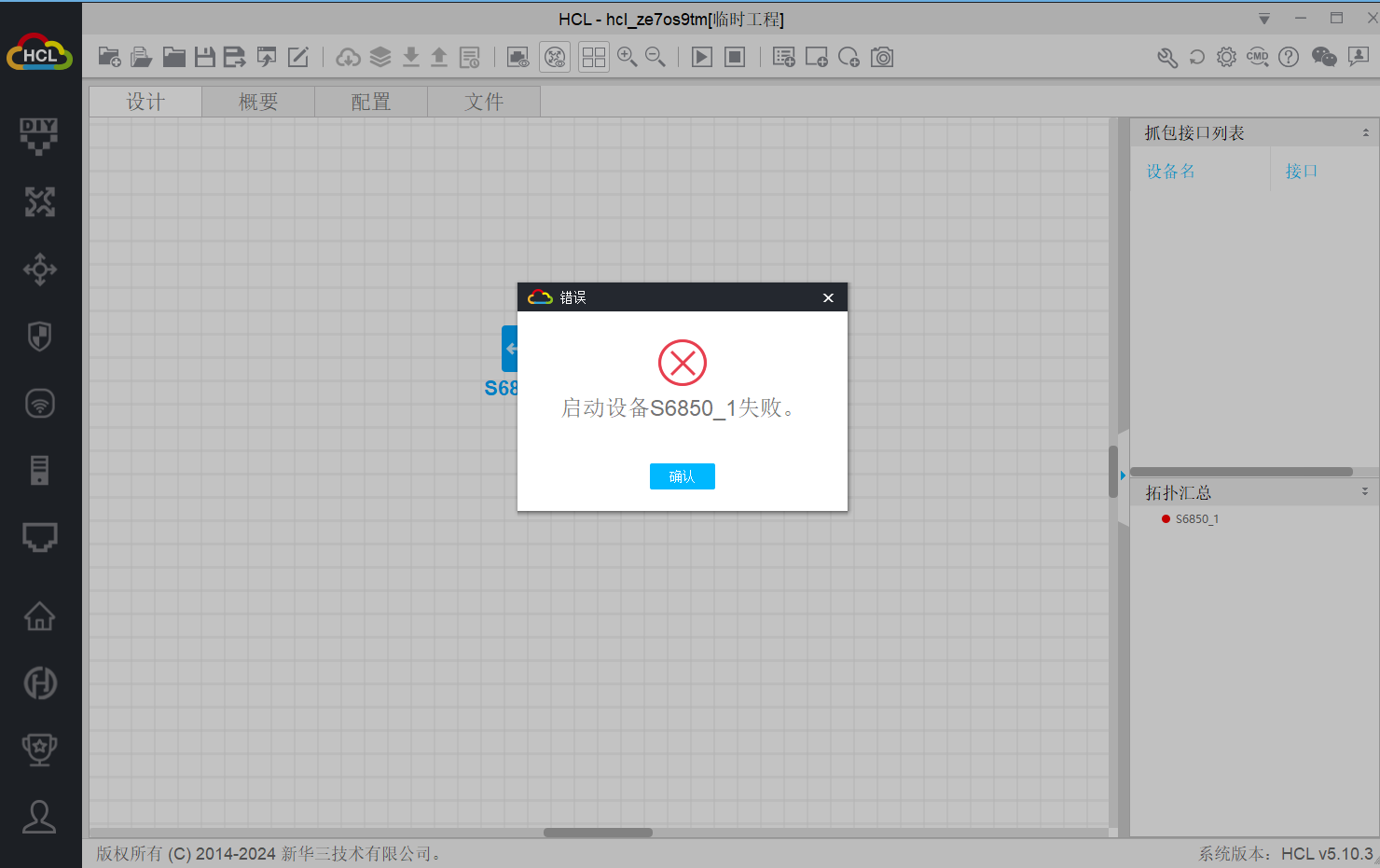This screenshot has width=1380, height=868.
Task: Close the 错误 dialog with X
Action: (x=828, y=297)
